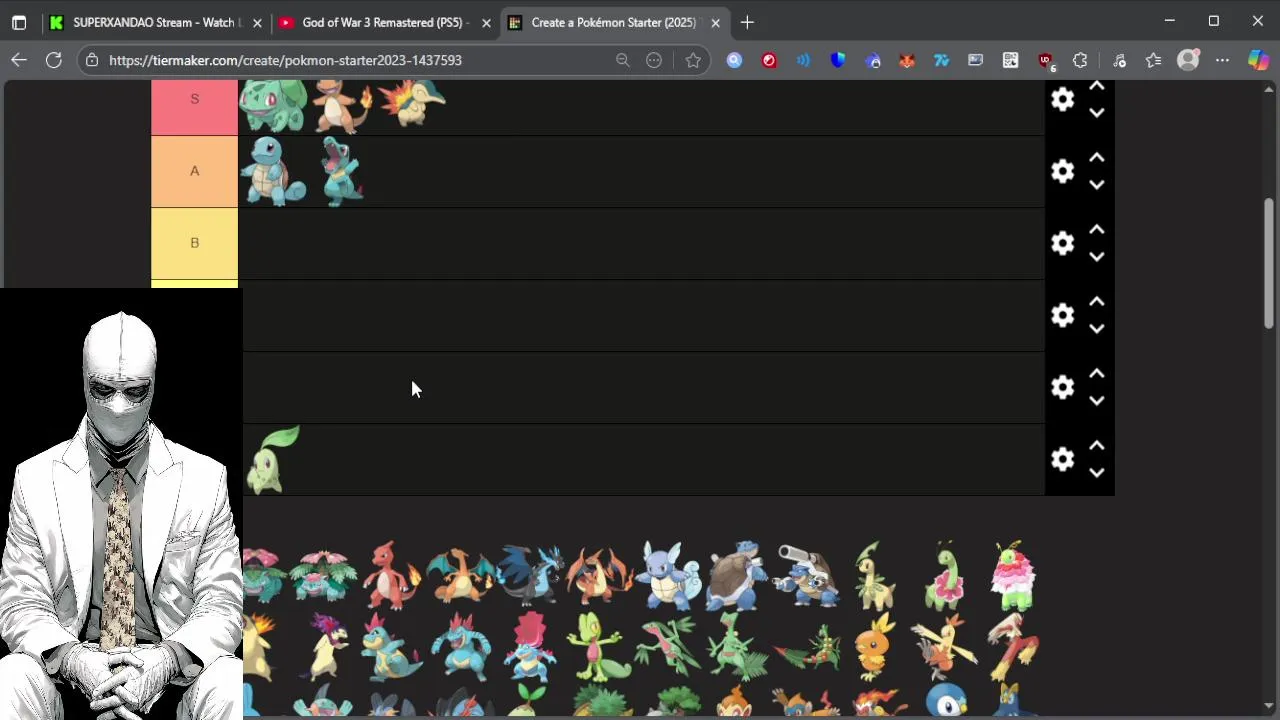Open settings gear for the A tier row
The height and width of the screenshot is (720, 1280).
(x=1062, y=171)
